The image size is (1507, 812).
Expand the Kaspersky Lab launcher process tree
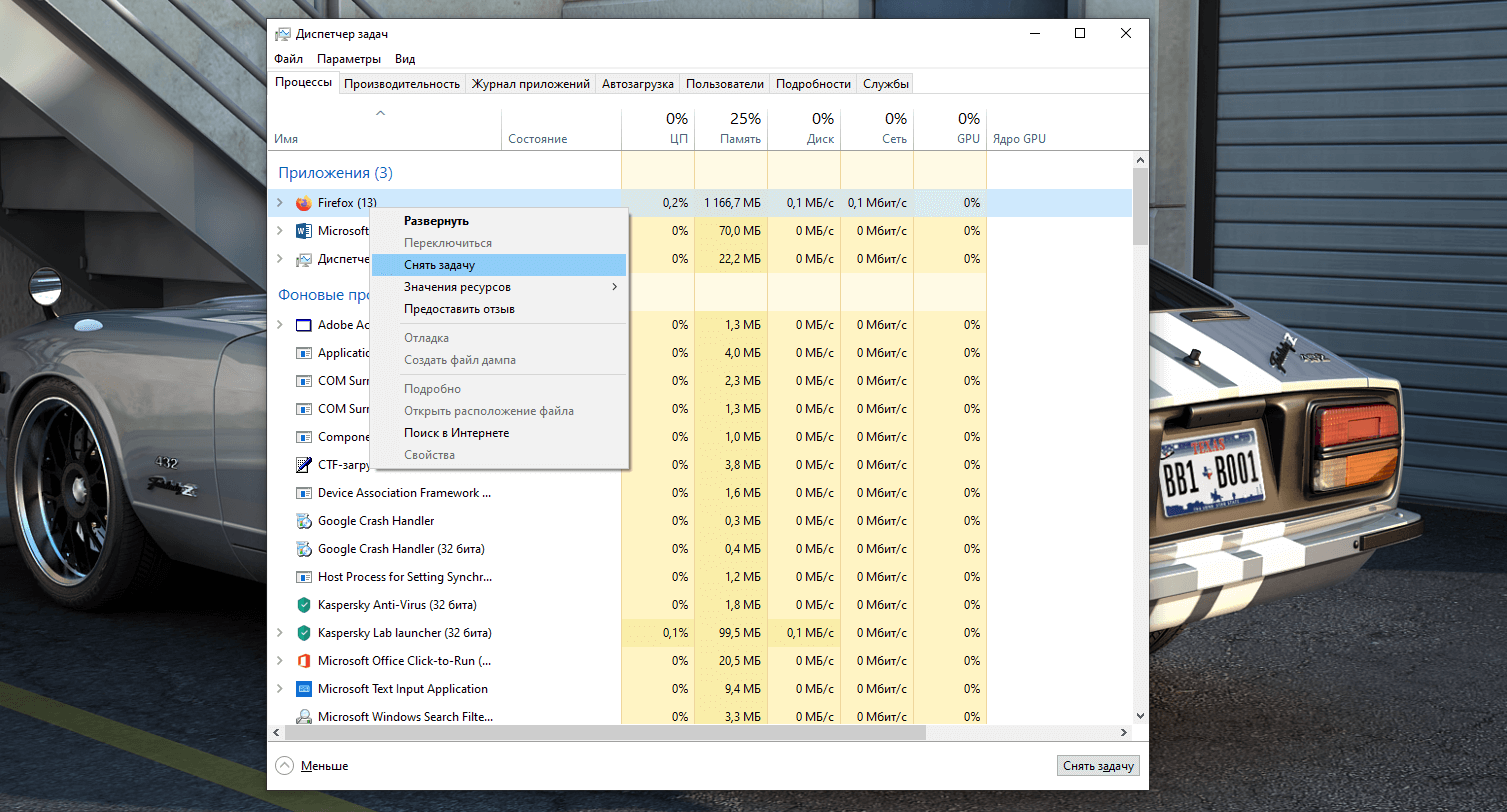[x=280, y=633]
